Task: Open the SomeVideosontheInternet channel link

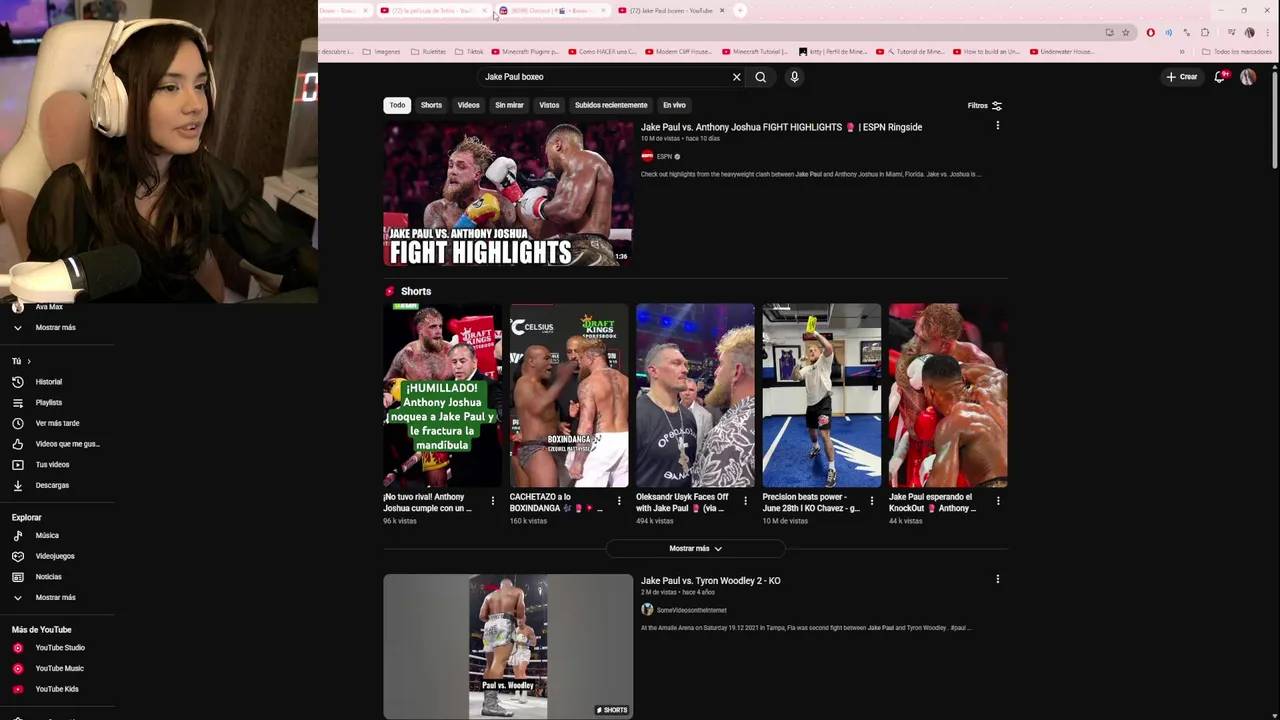Action: [x=691, y=610]
